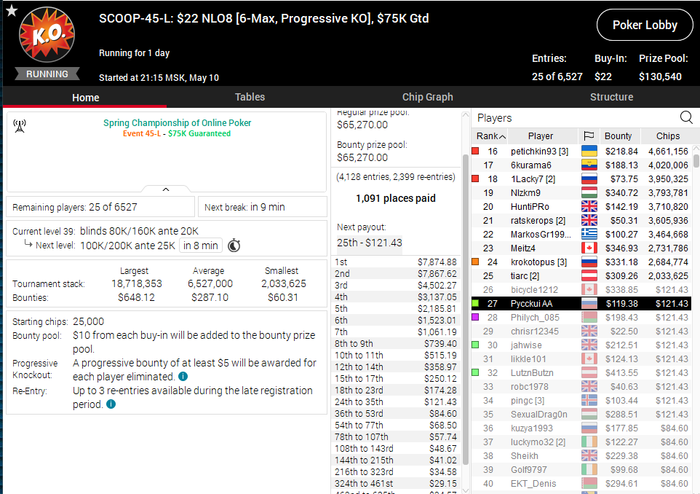Click the red marker beside petichkin93
Viewport: 700px width, 494px height.
(x=475, y=151)
